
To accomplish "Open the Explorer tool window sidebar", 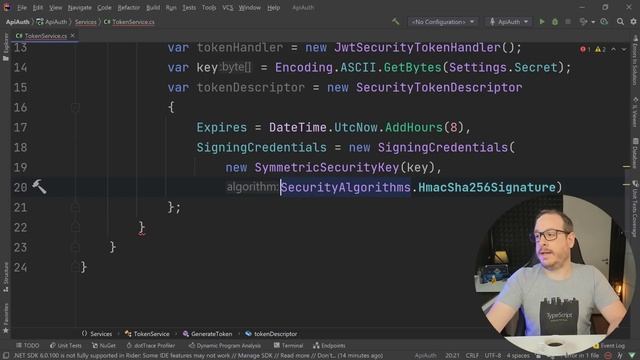I will coord(5,47).
